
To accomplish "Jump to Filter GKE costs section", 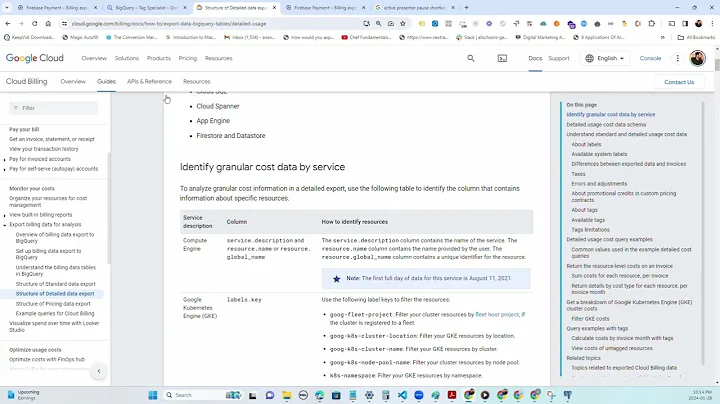I will tap(590, 319).
